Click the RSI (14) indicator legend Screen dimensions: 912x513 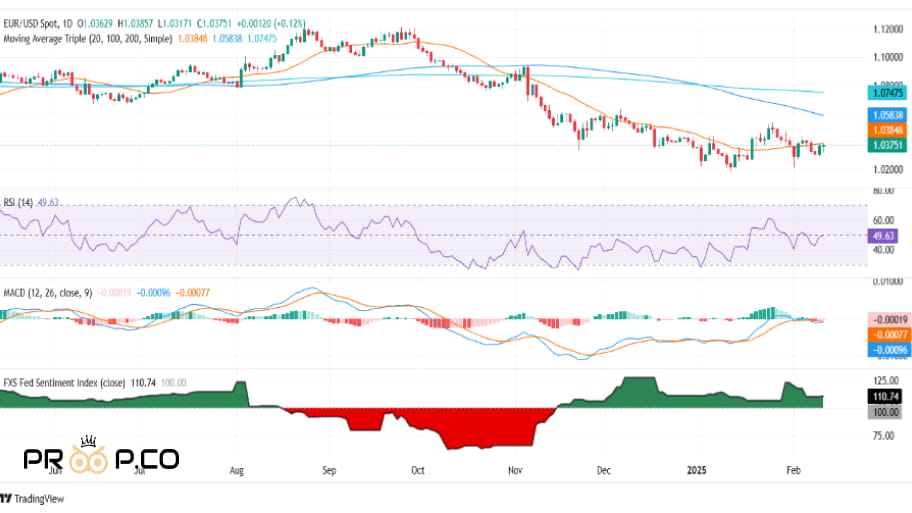click(x=18, y=202)
